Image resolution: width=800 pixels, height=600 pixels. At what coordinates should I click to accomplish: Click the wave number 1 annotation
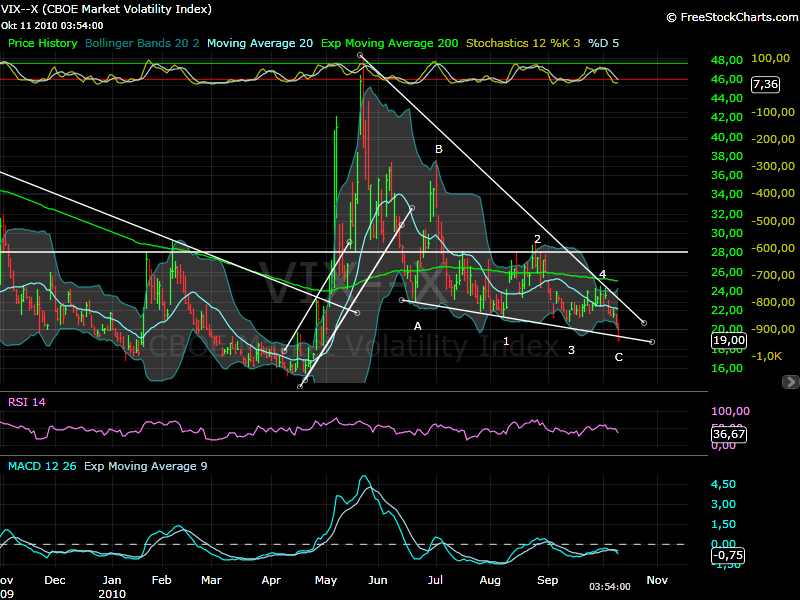coord(506,341)
